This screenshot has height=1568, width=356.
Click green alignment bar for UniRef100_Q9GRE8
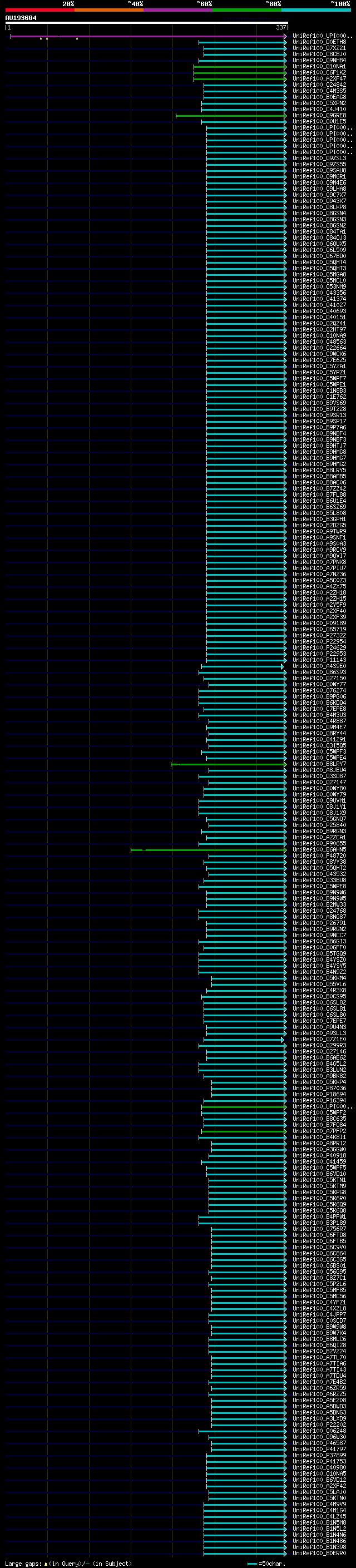pos(231,116)
